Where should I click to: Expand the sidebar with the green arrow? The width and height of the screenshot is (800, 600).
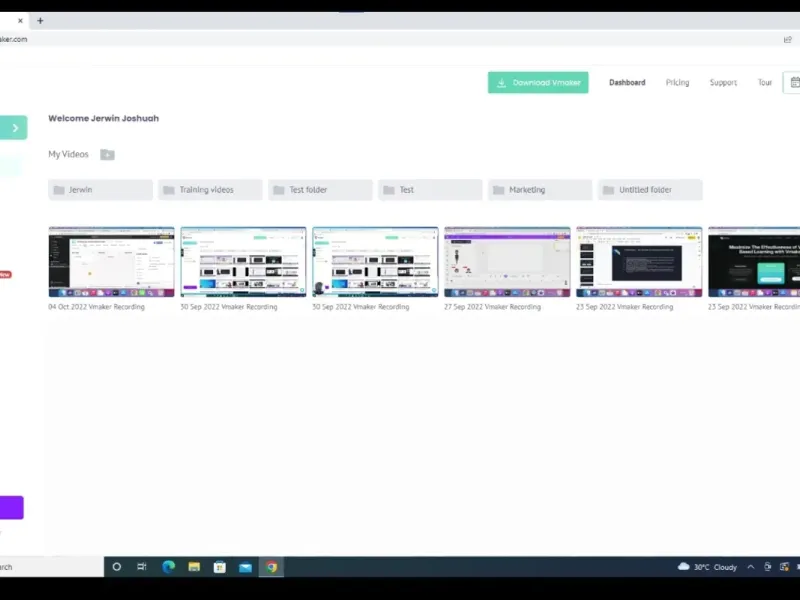click(14, 128)
